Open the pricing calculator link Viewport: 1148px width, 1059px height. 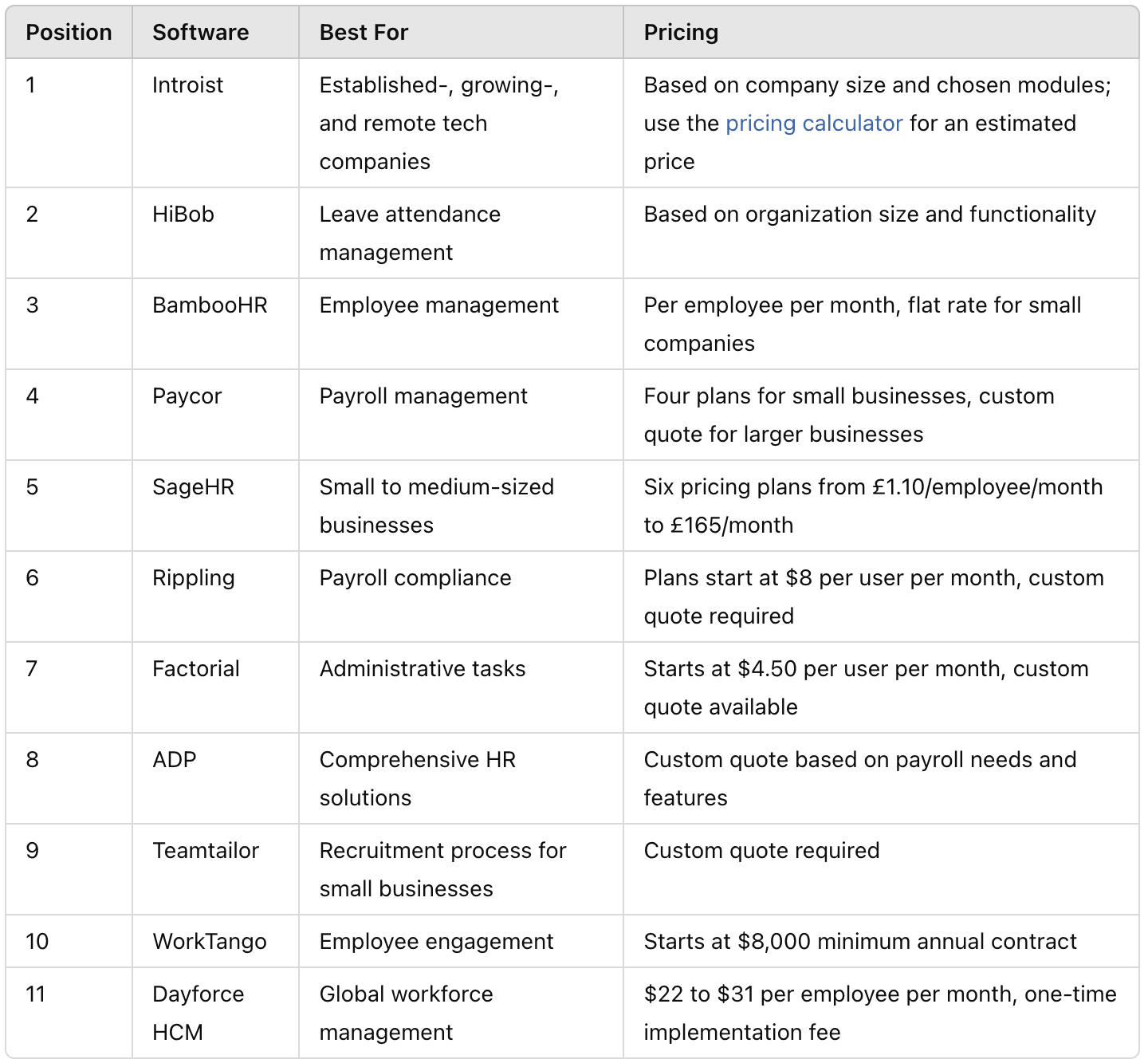point(814,123)
